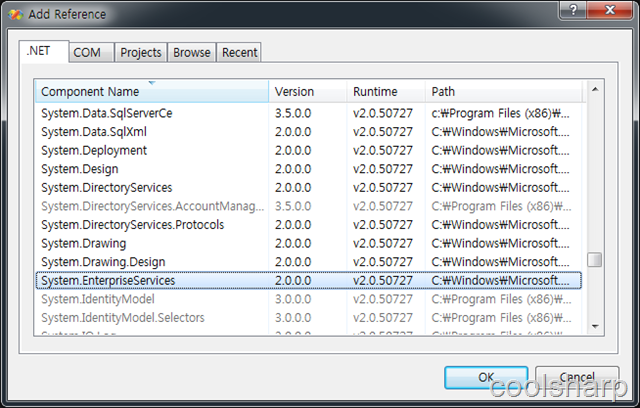This screenshot has width=640, height=408.
Task: Show the Recent tab
Action: 239,53
